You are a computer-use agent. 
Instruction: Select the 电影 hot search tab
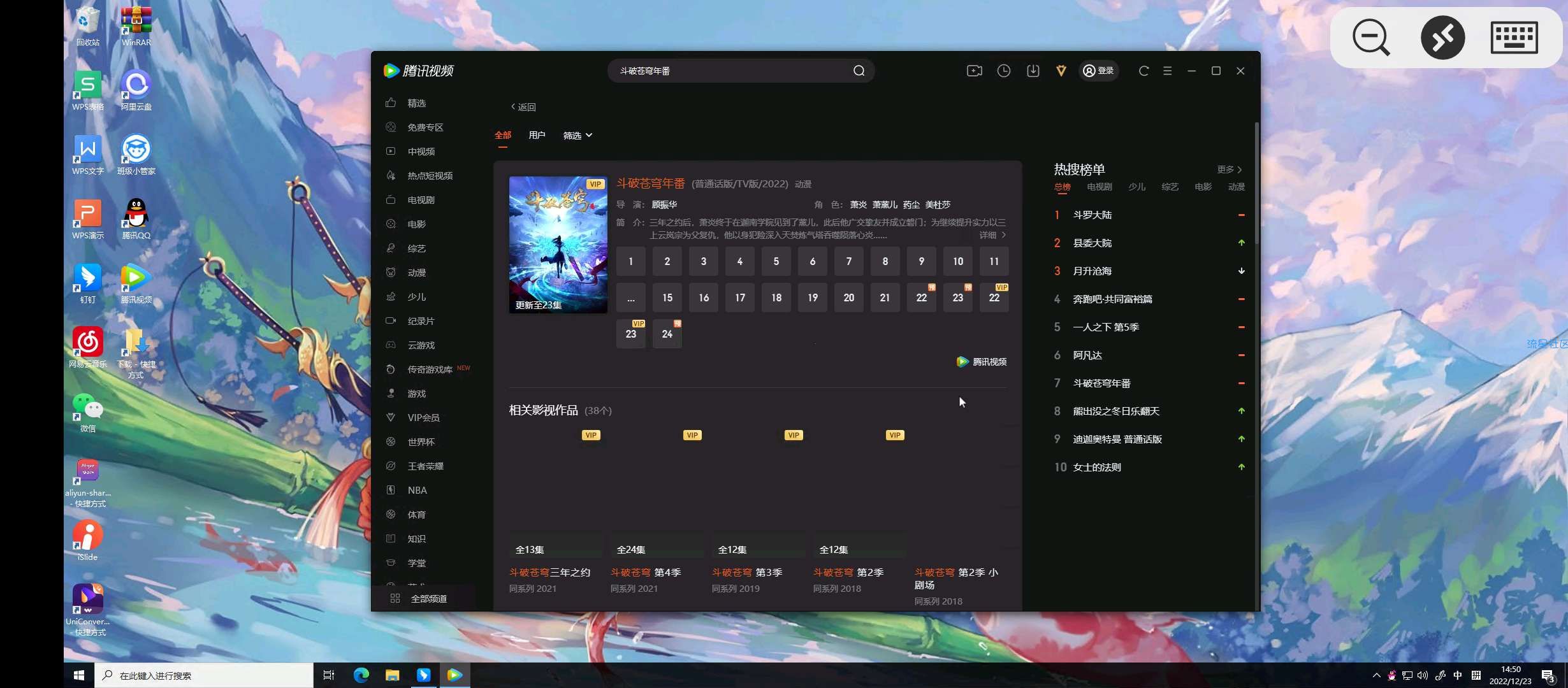pyautogui.click(x=1203, y=187)
